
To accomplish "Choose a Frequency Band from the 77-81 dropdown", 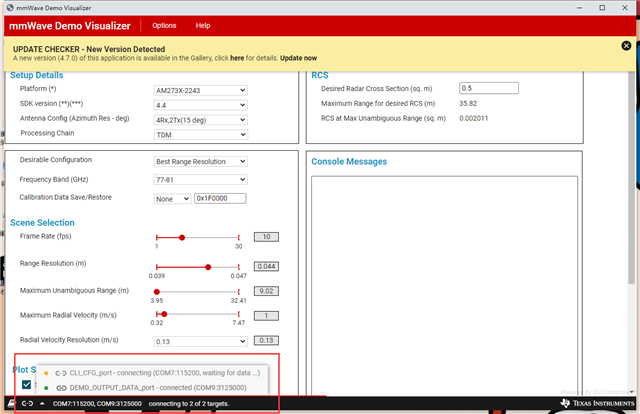I will pyautogui.click(x=200, y=180).
